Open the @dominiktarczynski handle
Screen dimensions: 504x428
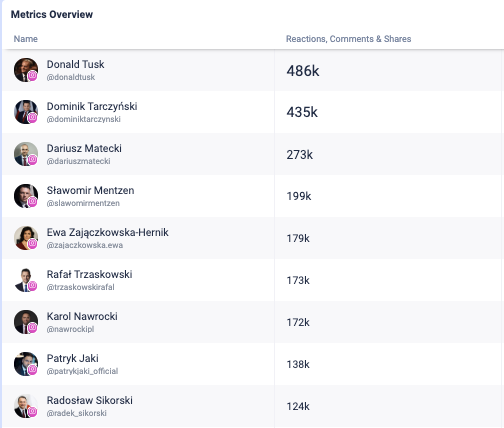coord(84,119)
